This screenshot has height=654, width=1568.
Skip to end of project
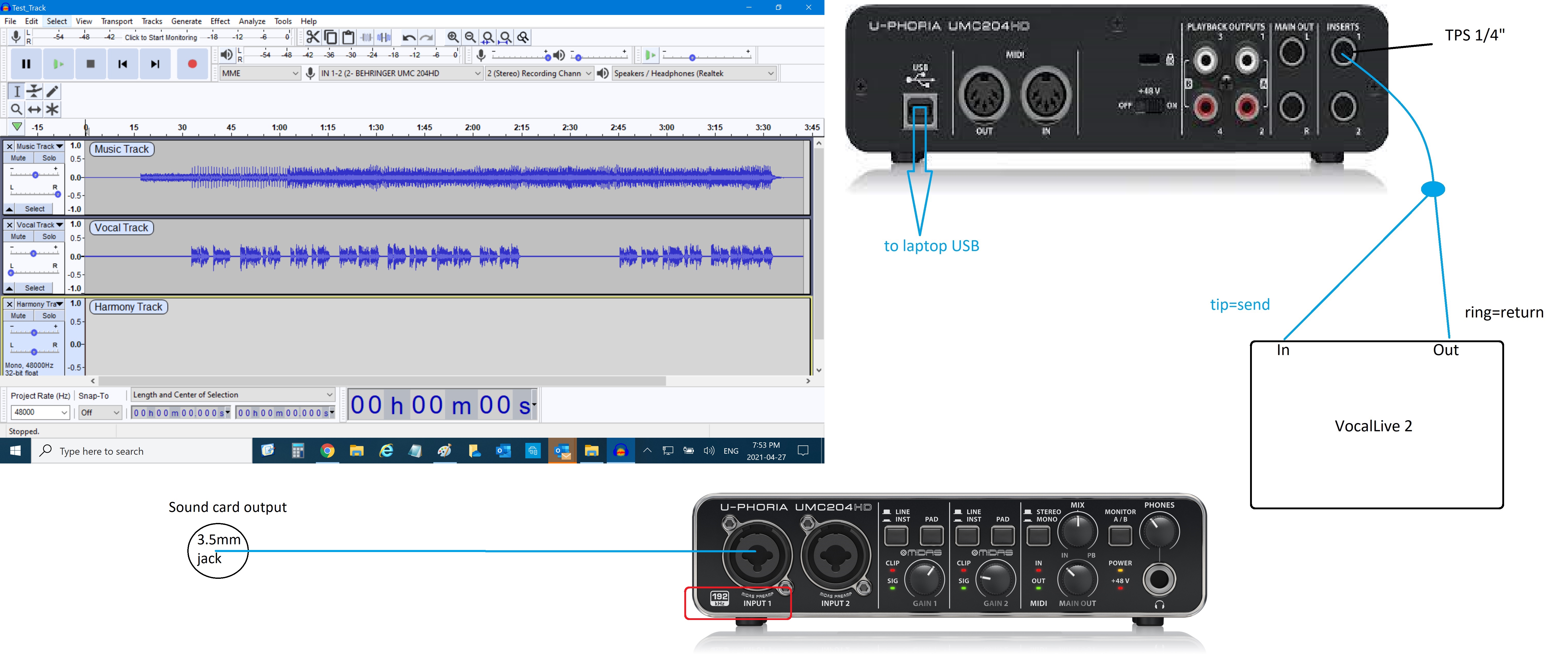coord(155,64)
